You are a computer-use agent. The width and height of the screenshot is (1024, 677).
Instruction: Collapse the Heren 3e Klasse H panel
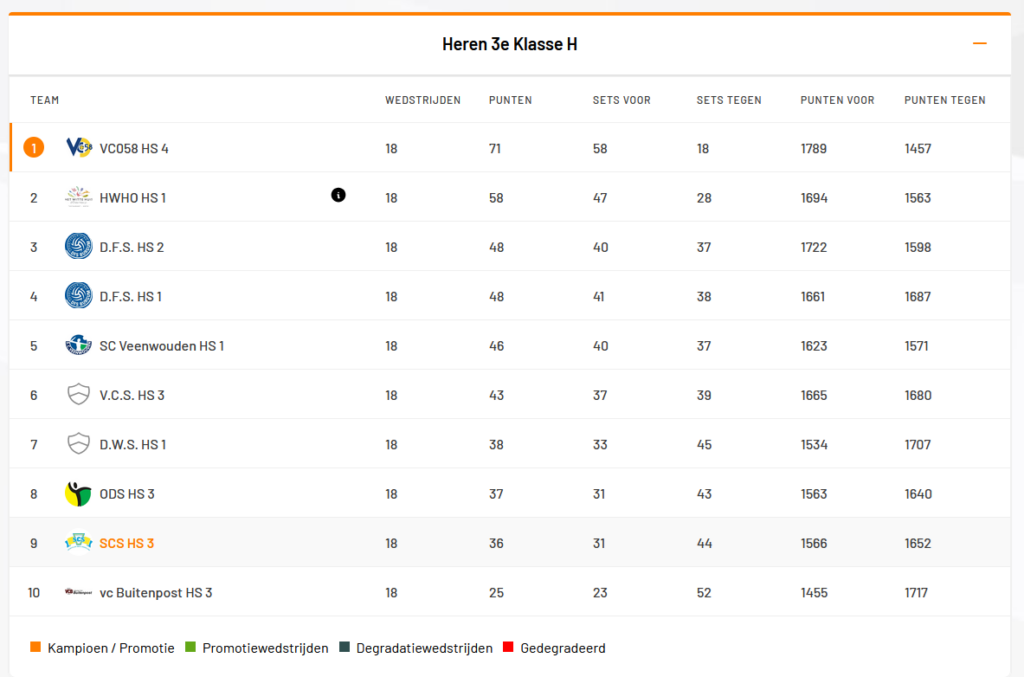(980, 44)
